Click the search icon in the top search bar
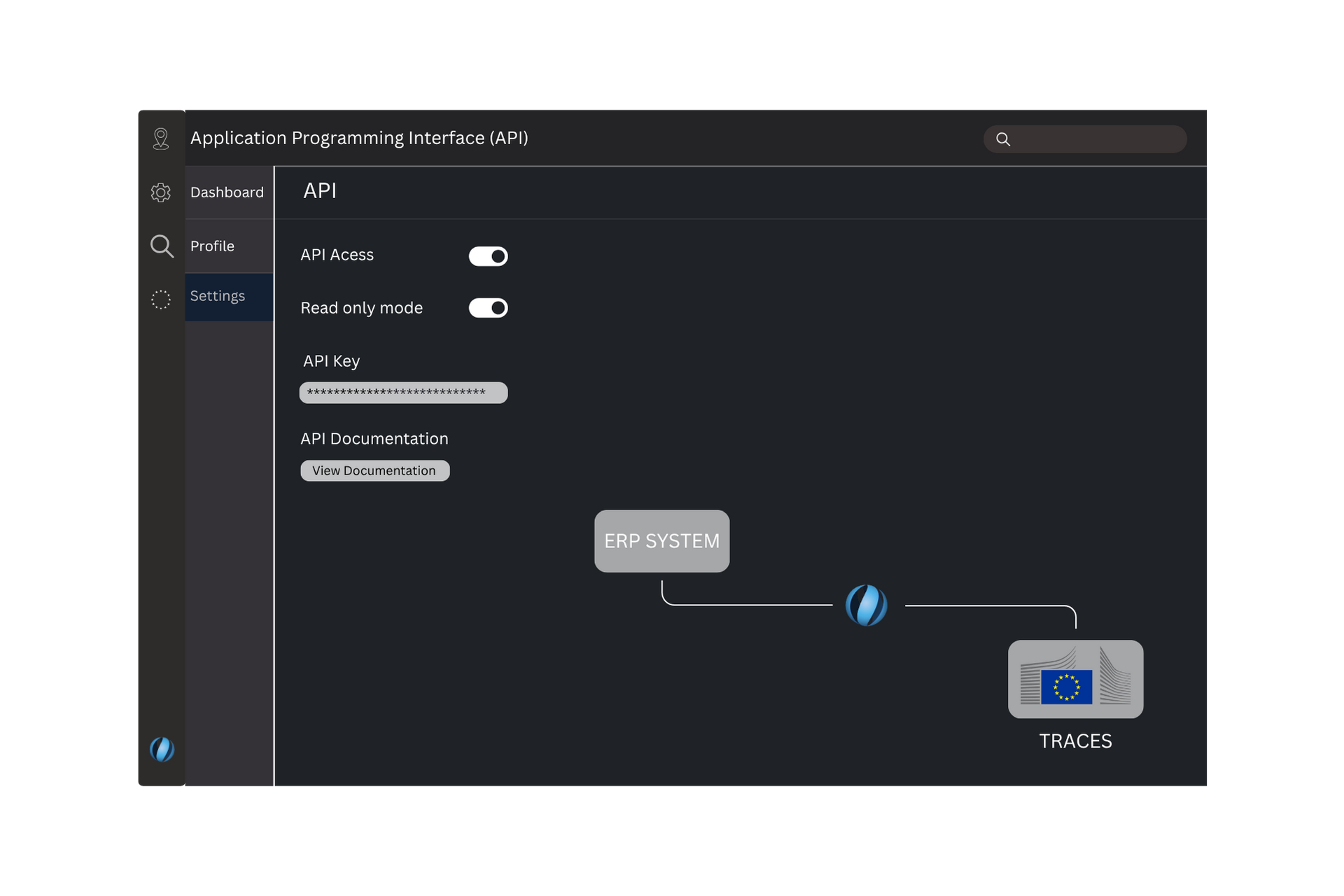1344x896 pixels. tap(1003, 139)
